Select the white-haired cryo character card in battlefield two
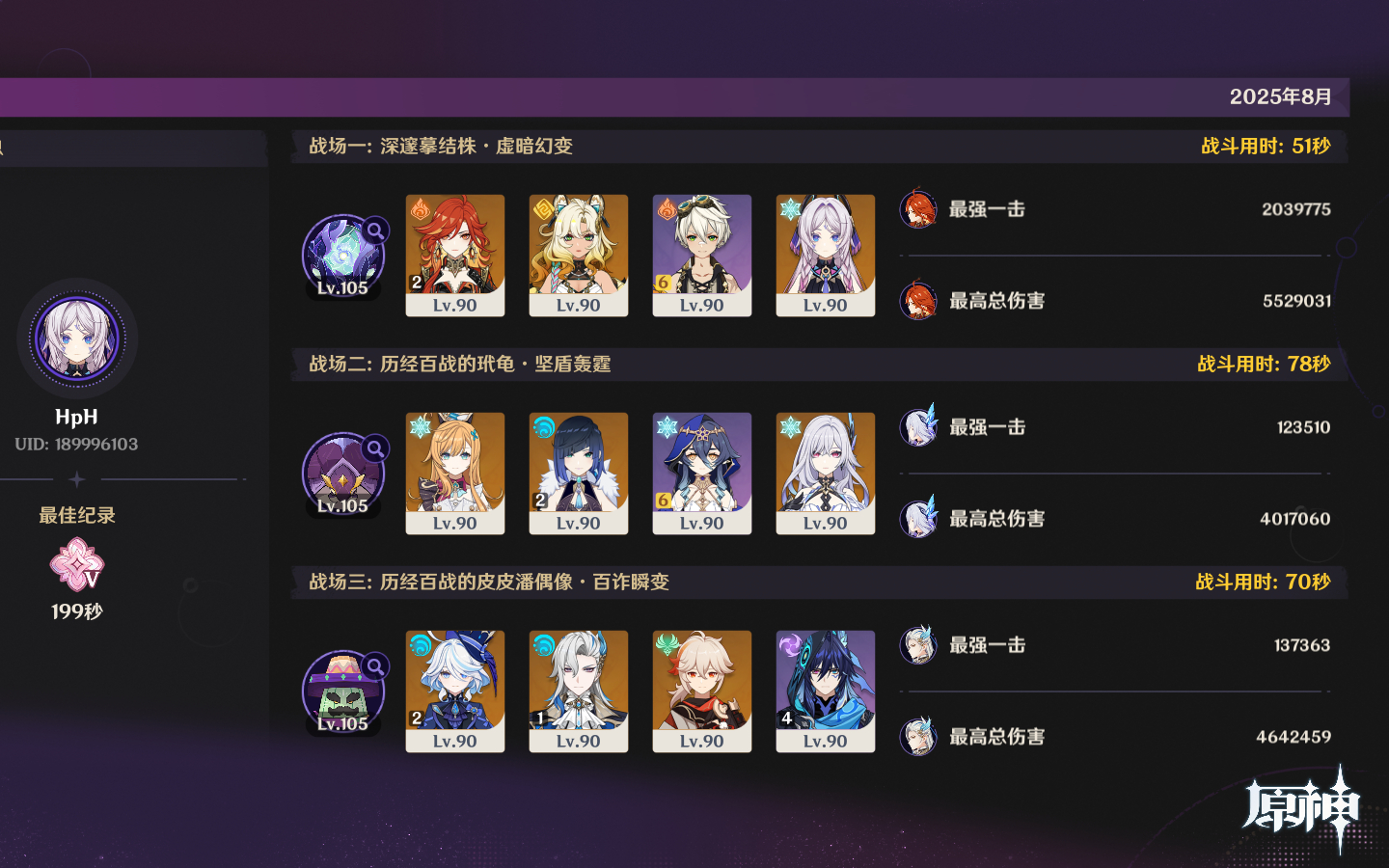 click(826, 474)
